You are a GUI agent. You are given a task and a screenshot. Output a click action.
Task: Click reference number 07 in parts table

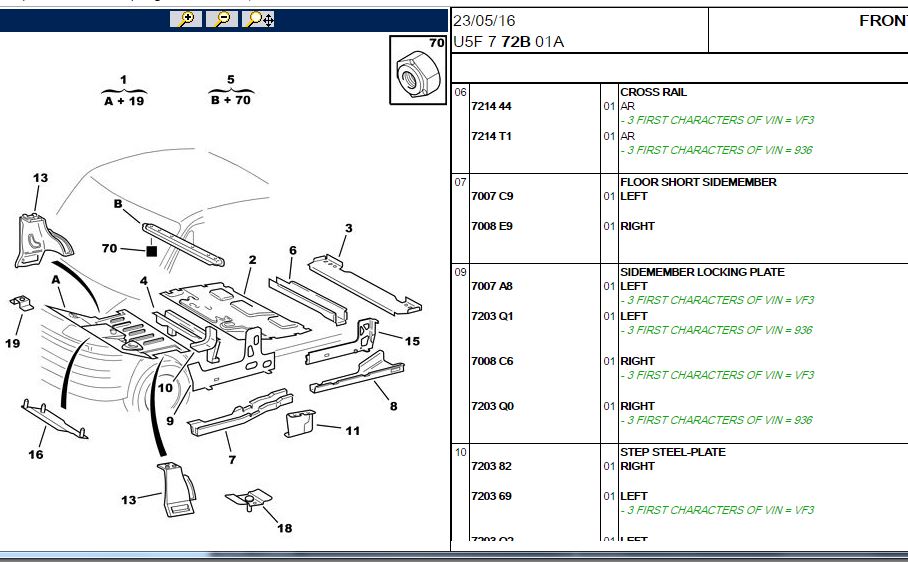pos(460,182)
